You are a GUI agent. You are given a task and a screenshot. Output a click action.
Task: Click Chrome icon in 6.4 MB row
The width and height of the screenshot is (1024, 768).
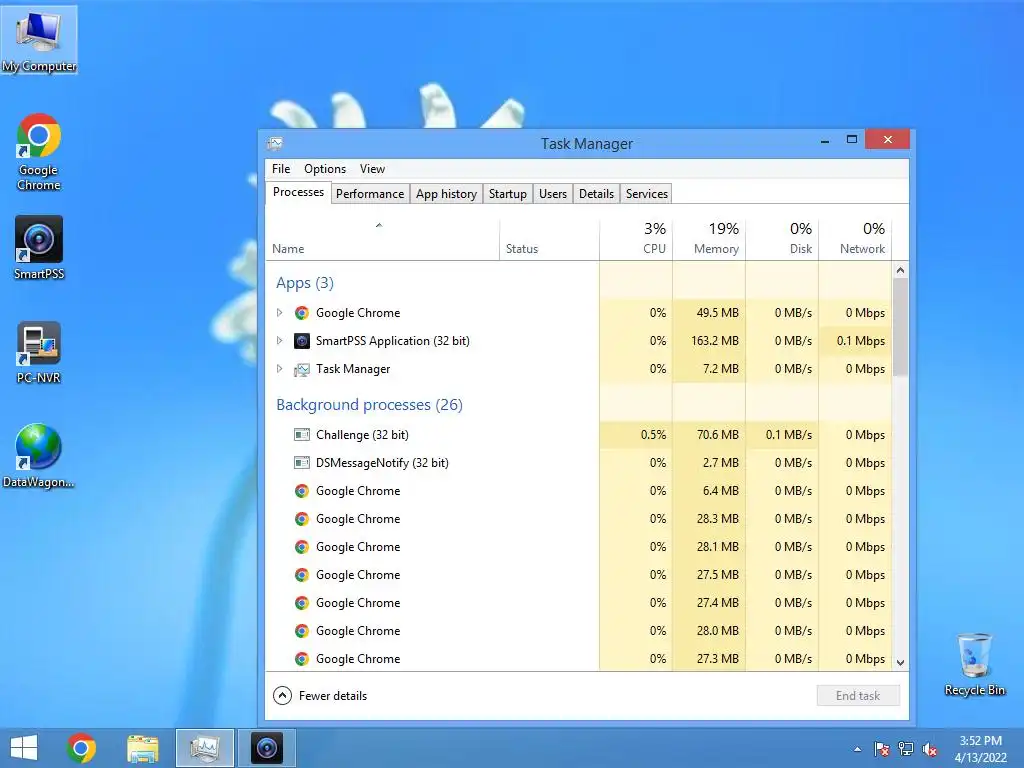pos(302,491)
